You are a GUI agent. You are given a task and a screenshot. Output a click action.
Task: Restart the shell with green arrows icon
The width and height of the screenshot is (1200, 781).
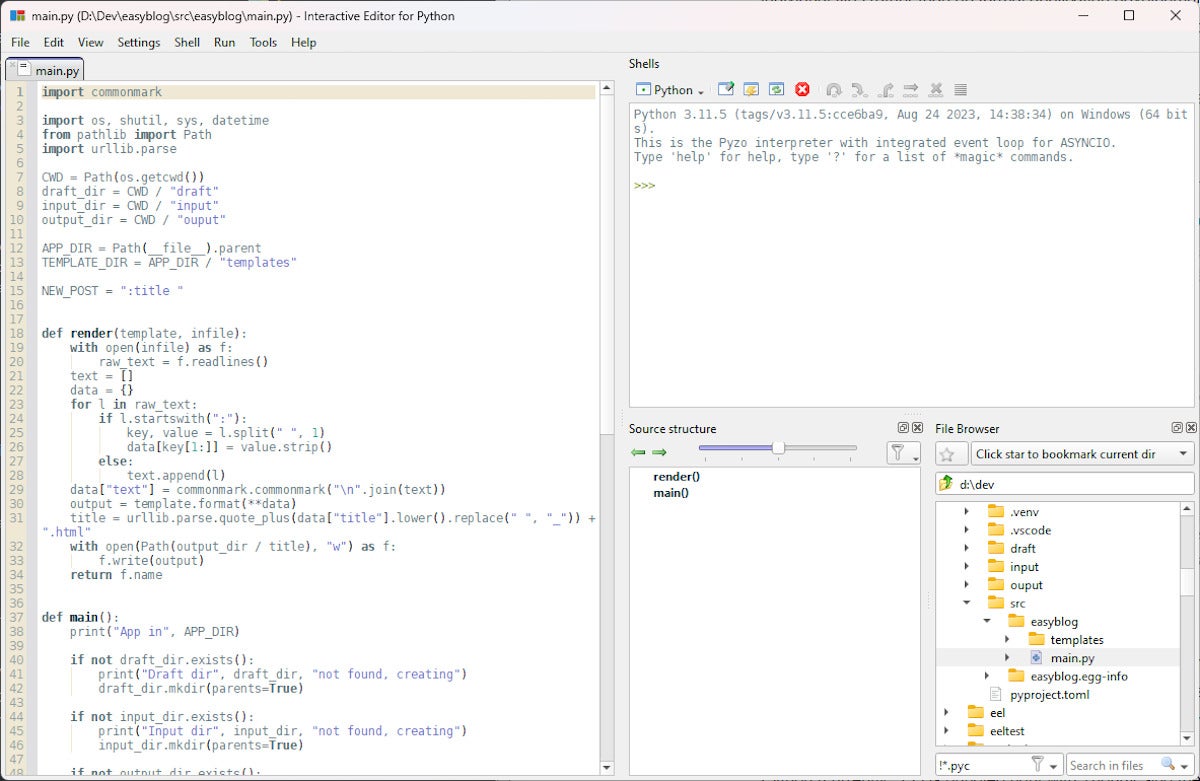coord(776,90)
